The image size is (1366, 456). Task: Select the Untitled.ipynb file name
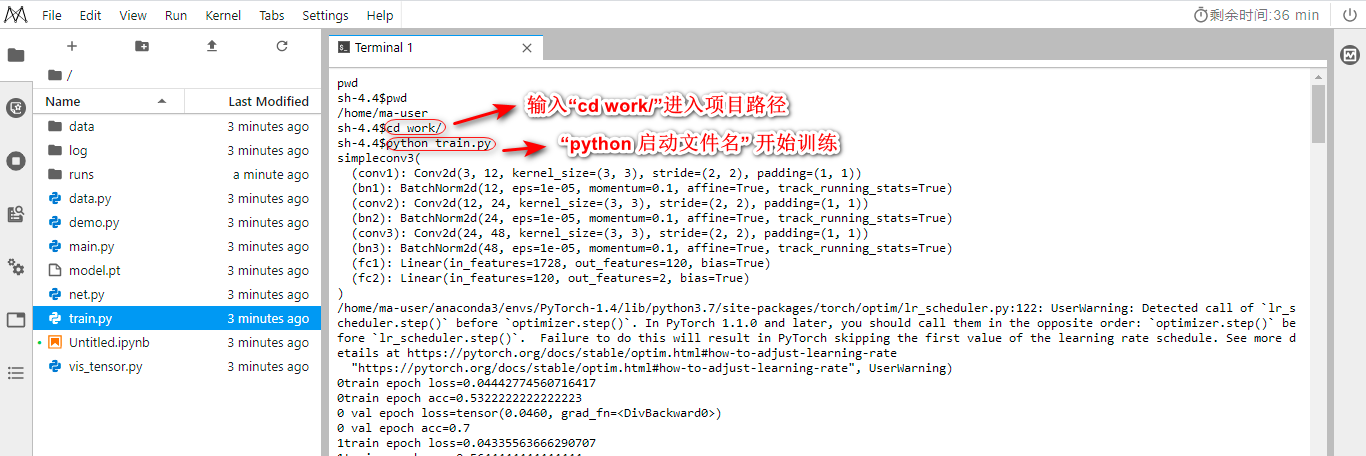pyautogui.click(x=109, y=342)
